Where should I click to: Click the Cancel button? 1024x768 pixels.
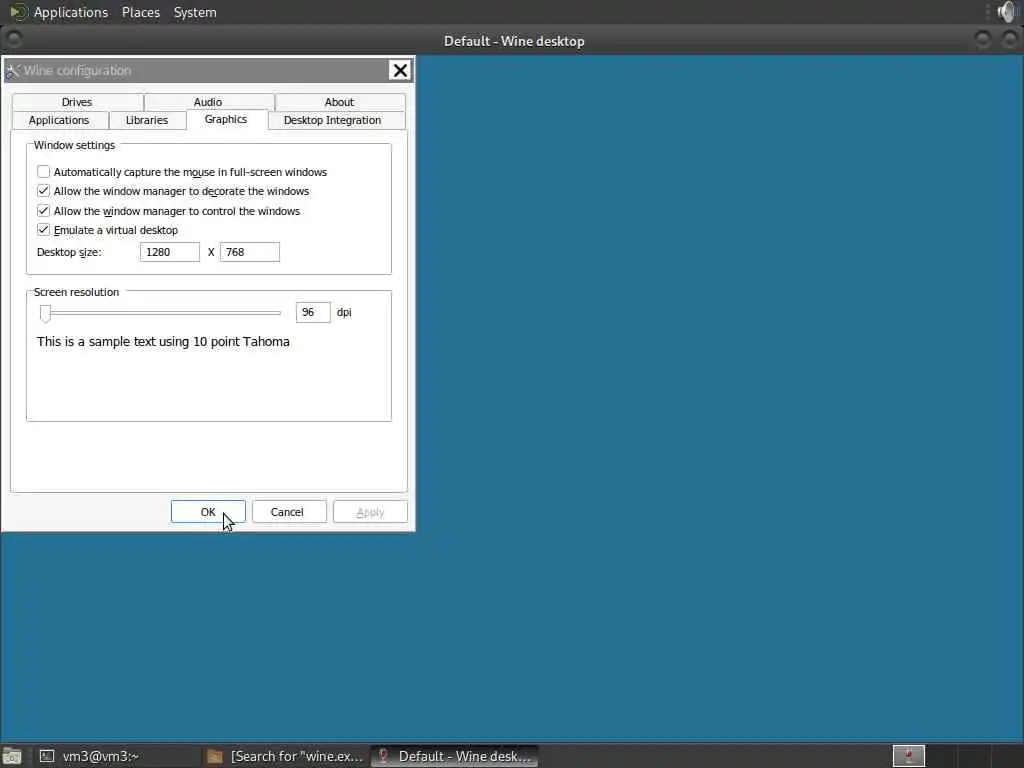(x=287, y=512)
